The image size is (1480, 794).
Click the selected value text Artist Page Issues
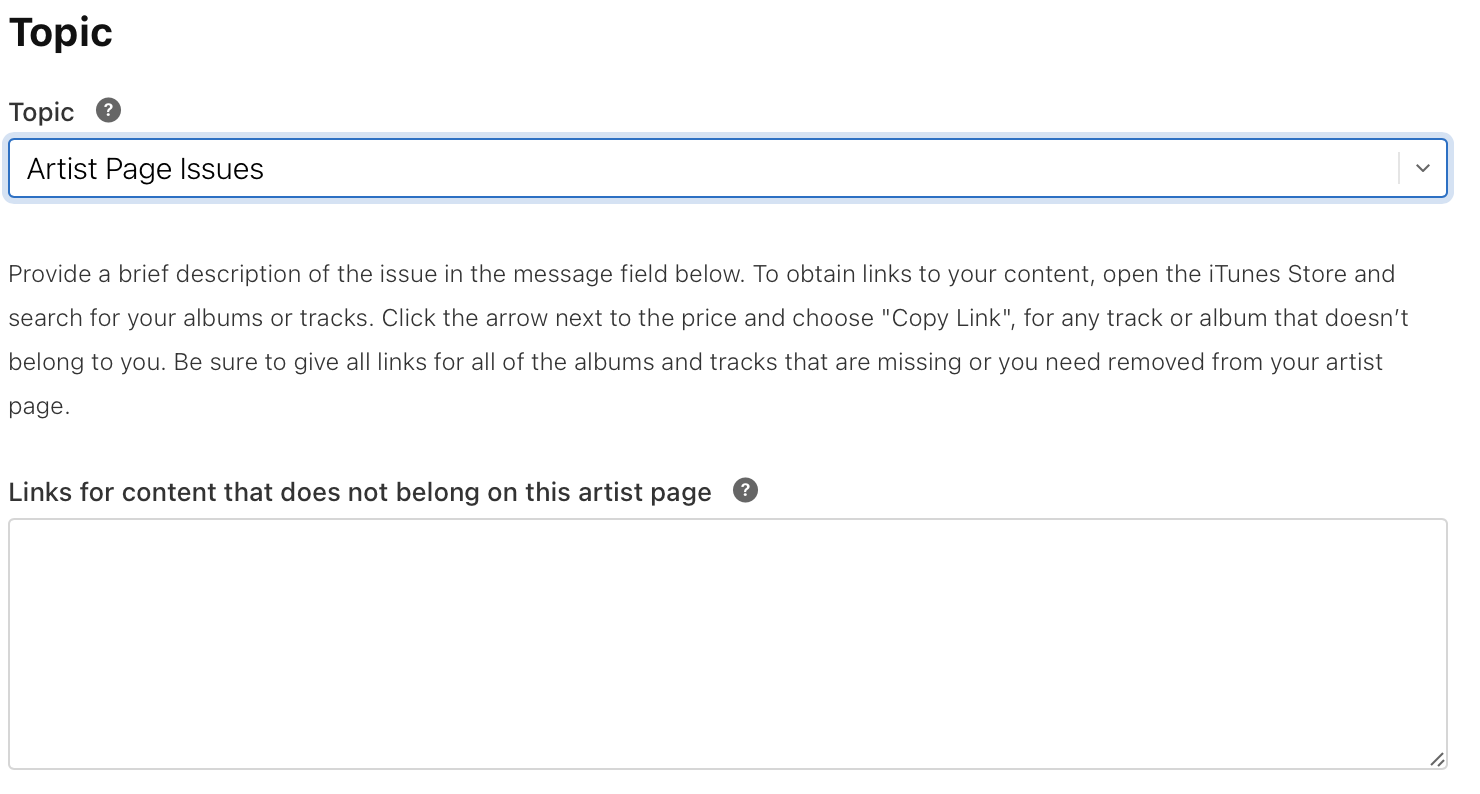[x=145, y=169]
